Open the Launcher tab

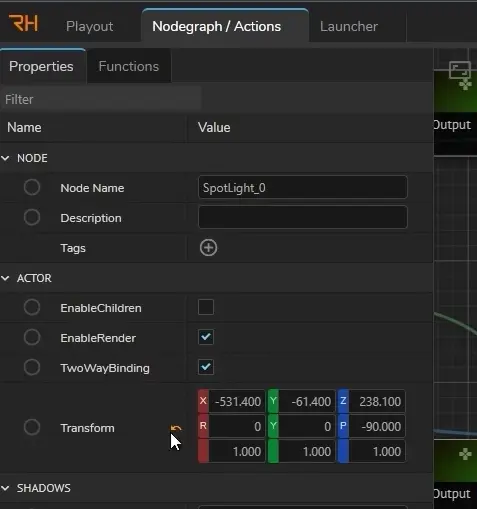(349, 26)
